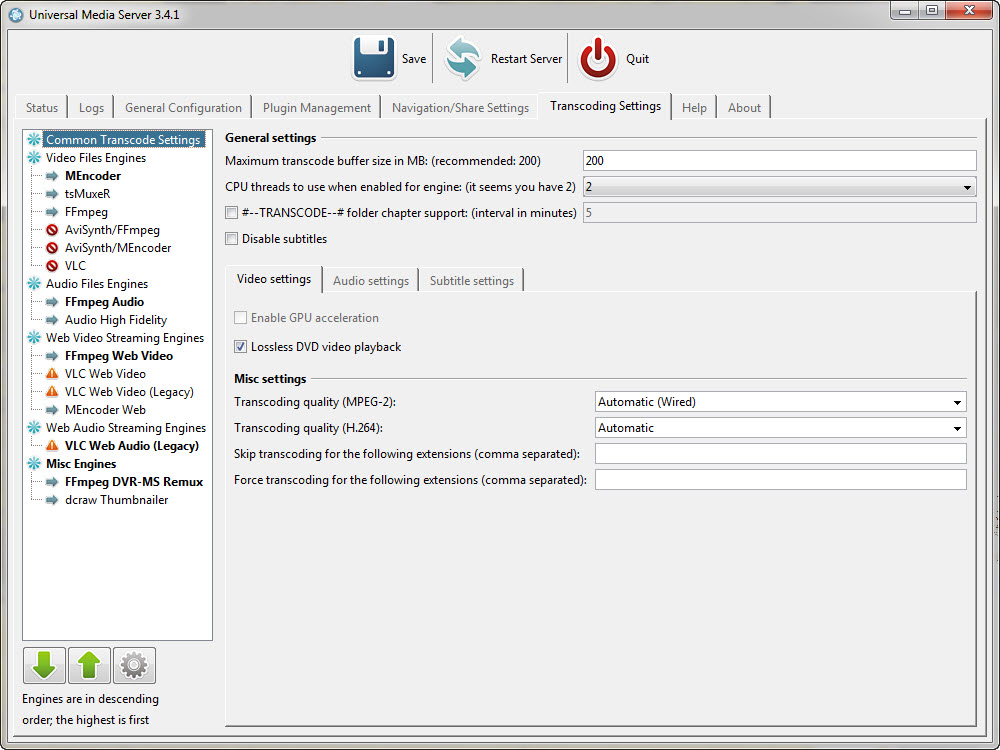Switch to Audio settings sub-tab
Viewport: 1000px width, 750px height.
pyautogui.click(x=371, y=281)
